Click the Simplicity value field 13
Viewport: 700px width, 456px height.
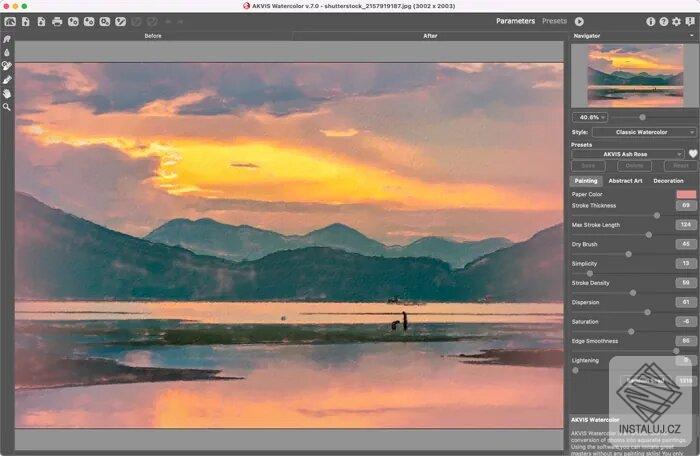click(x=686, y=264)
